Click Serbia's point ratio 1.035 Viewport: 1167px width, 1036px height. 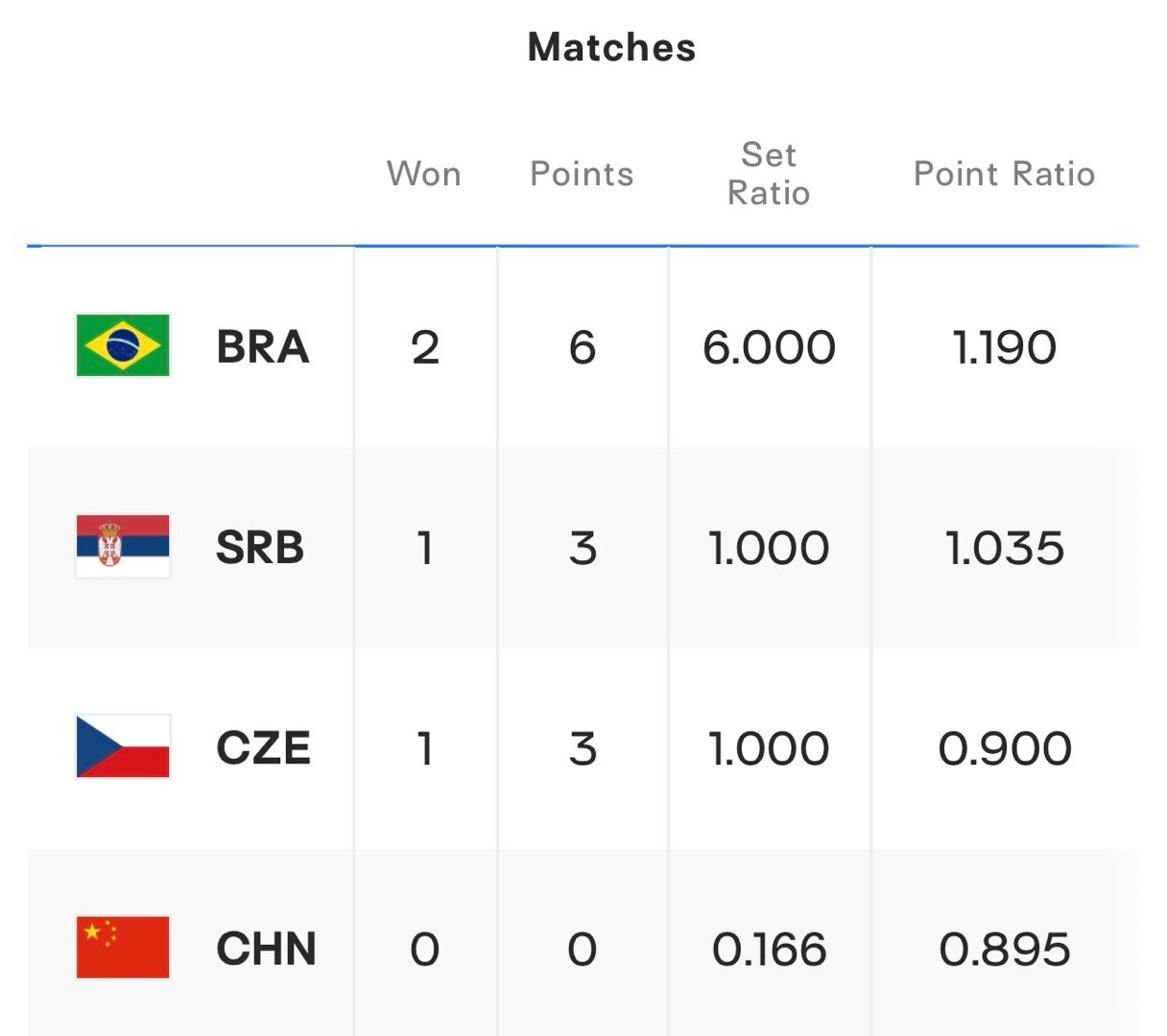point(1005,548)
